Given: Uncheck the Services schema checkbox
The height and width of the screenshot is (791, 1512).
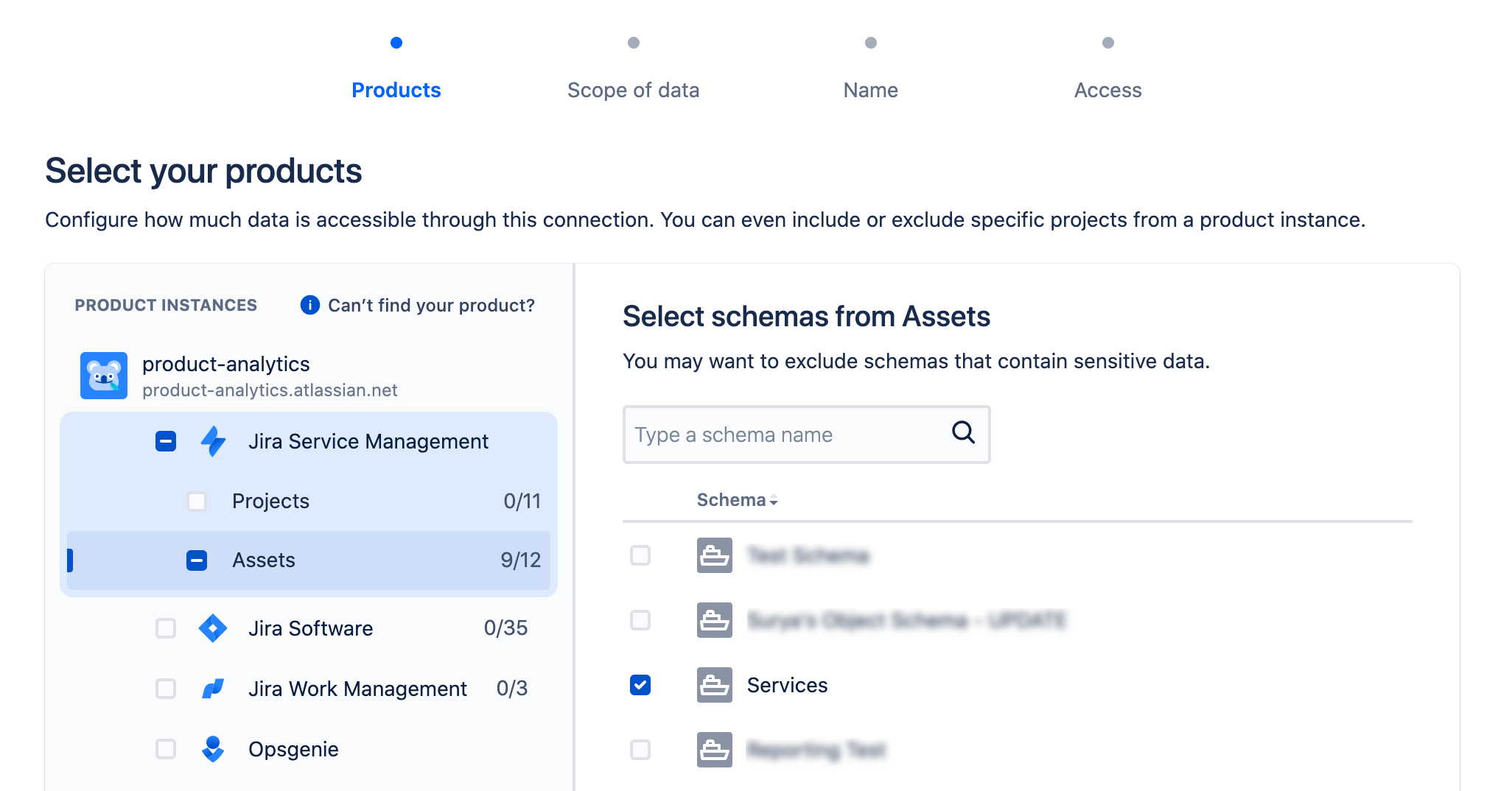Looking at the screenshot, I should (x=640, y=685).
